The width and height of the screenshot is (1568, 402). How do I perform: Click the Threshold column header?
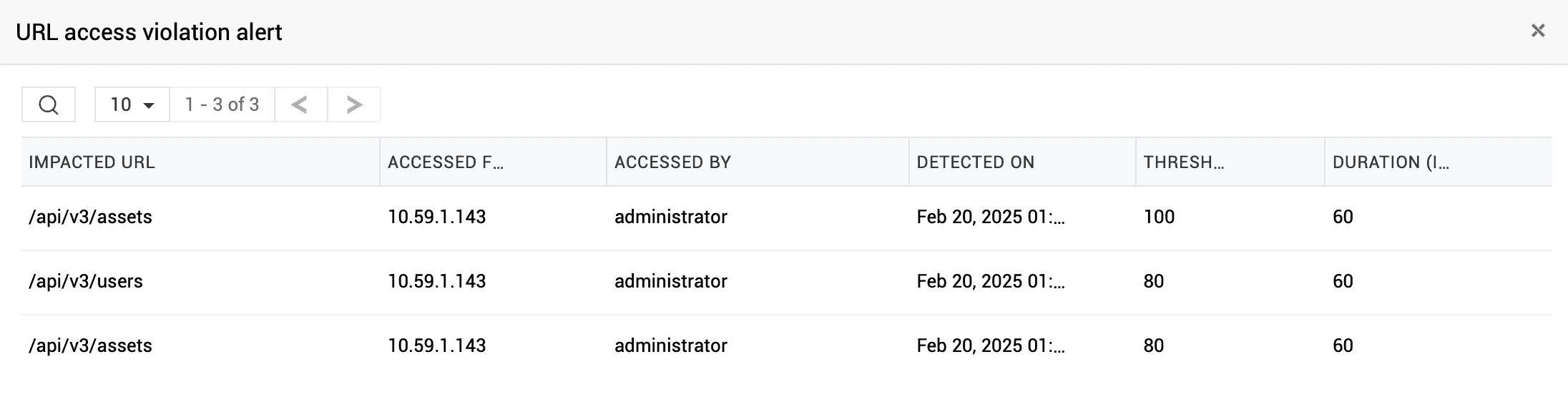click(x=1184, y=162)
